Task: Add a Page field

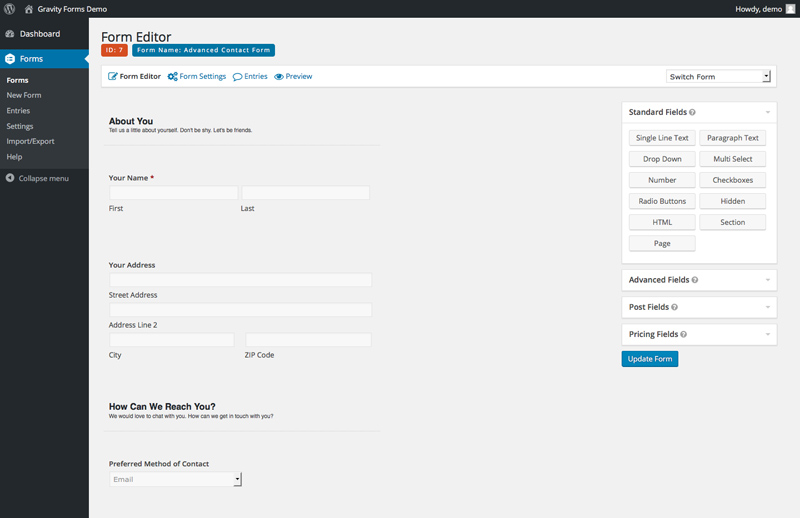Action: click(x=662, y=243)
